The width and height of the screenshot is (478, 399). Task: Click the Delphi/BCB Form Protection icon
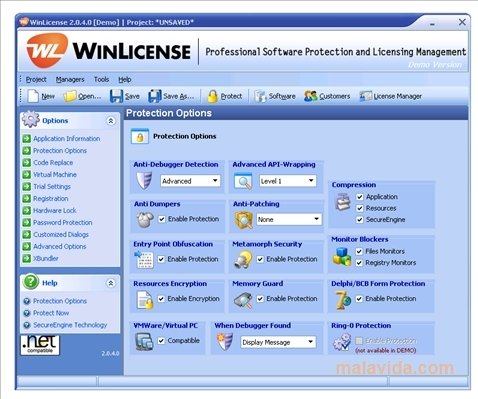click(343, 300)
